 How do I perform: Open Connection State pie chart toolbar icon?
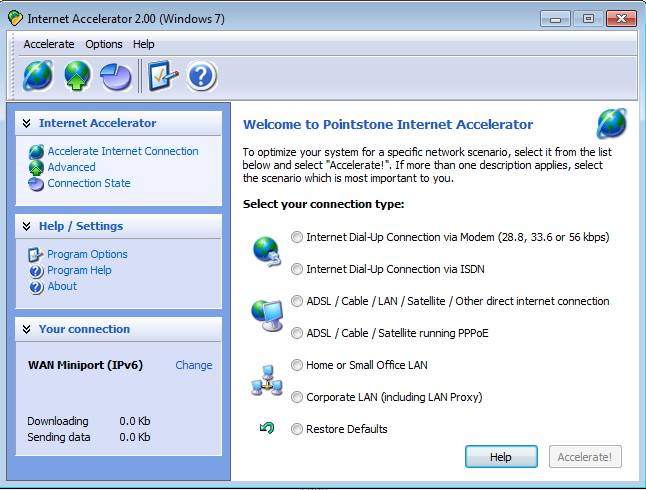(116, 76)
